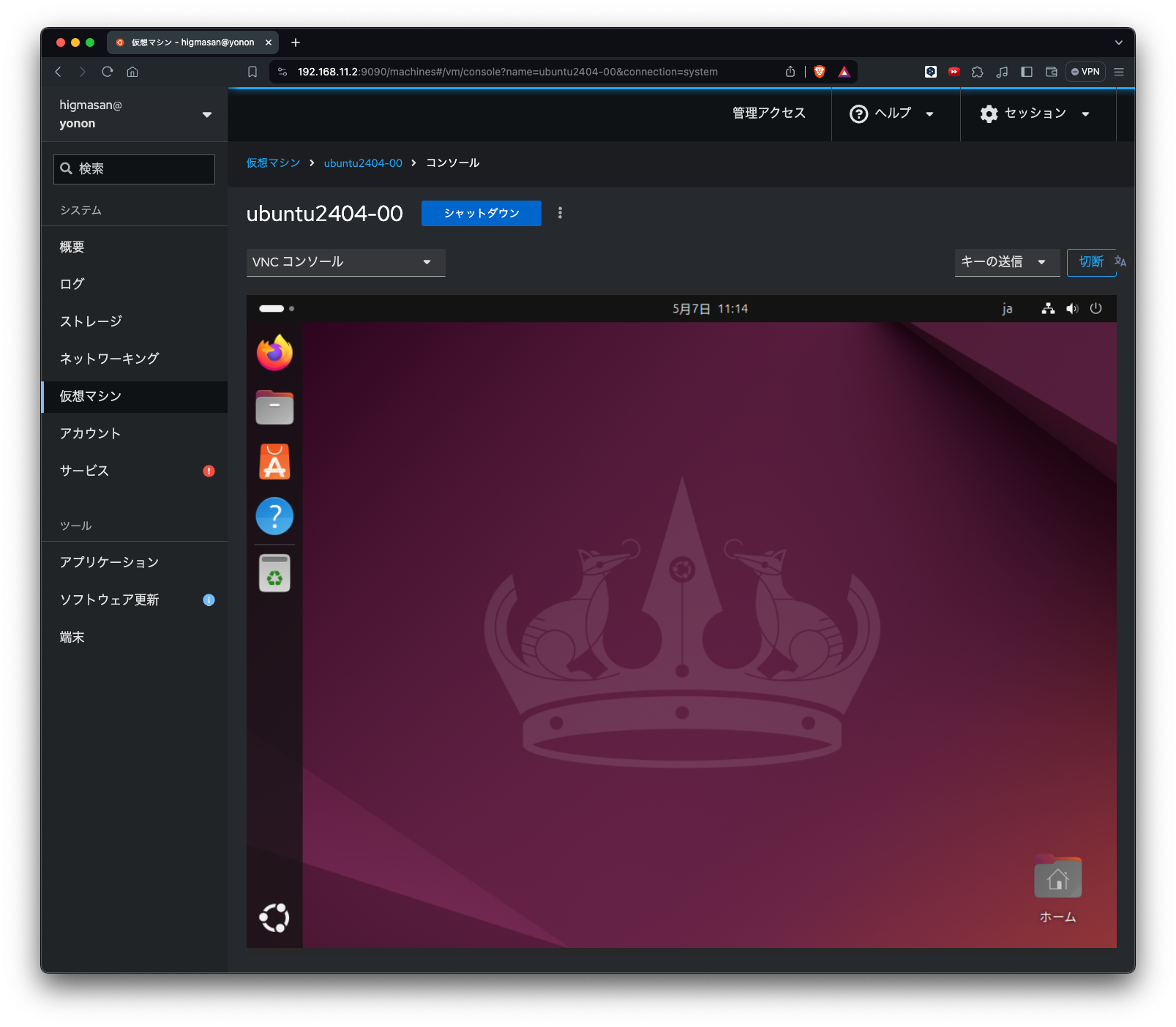Toggle the ja input source indicator

(1007, 308)
